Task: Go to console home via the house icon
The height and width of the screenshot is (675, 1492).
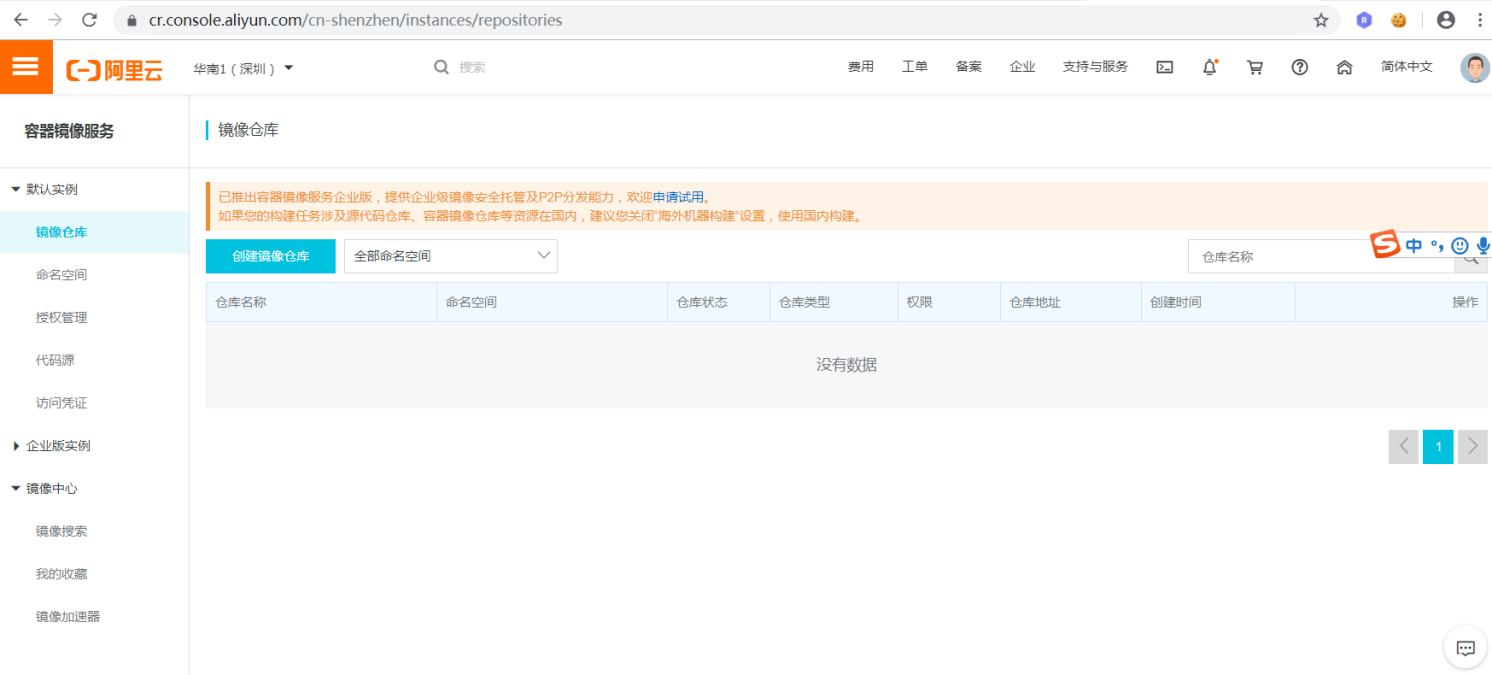Action: (1344, 67)
